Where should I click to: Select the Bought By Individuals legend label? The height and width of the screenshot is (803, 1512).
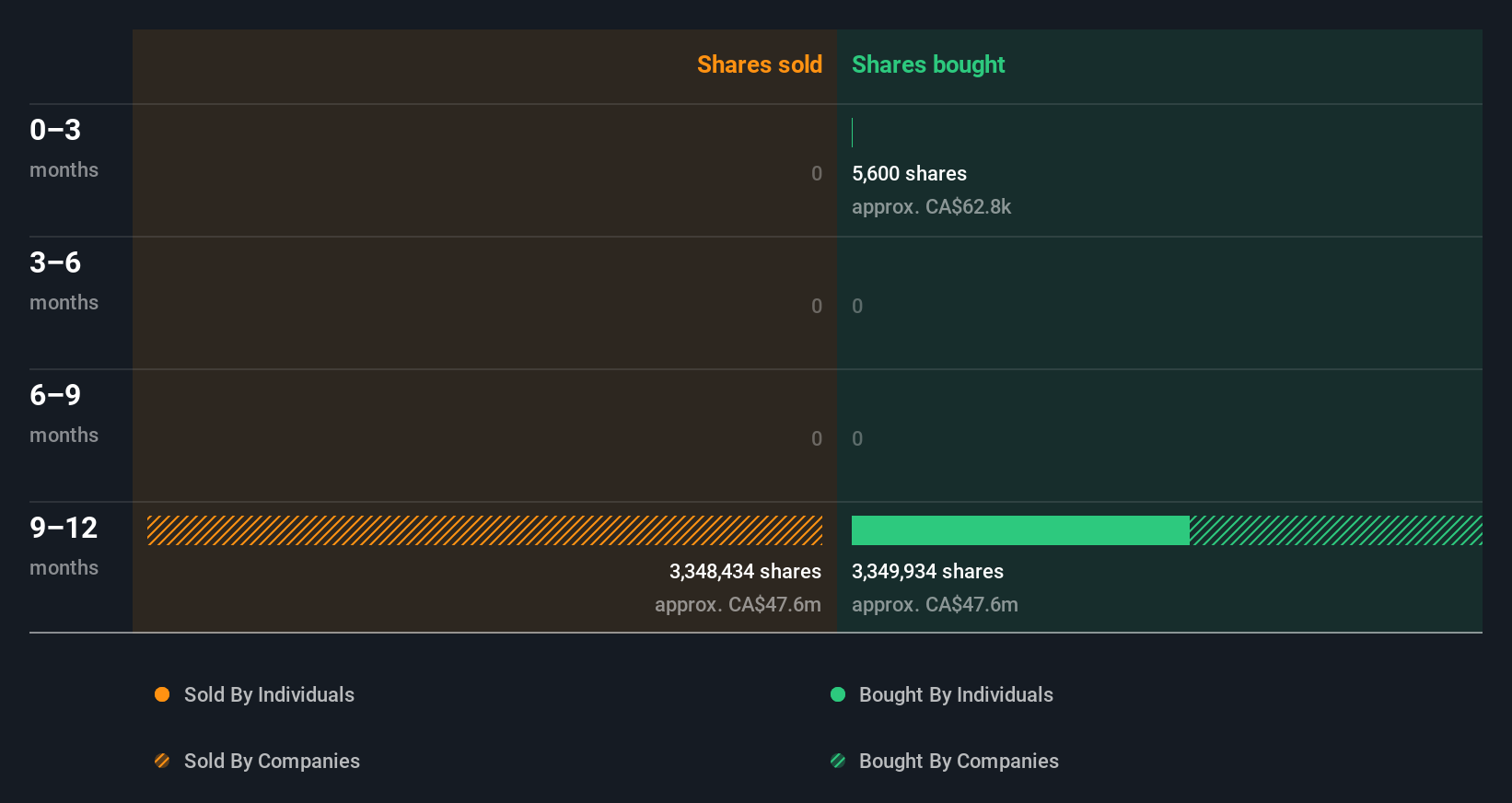(x=956, y=695)
